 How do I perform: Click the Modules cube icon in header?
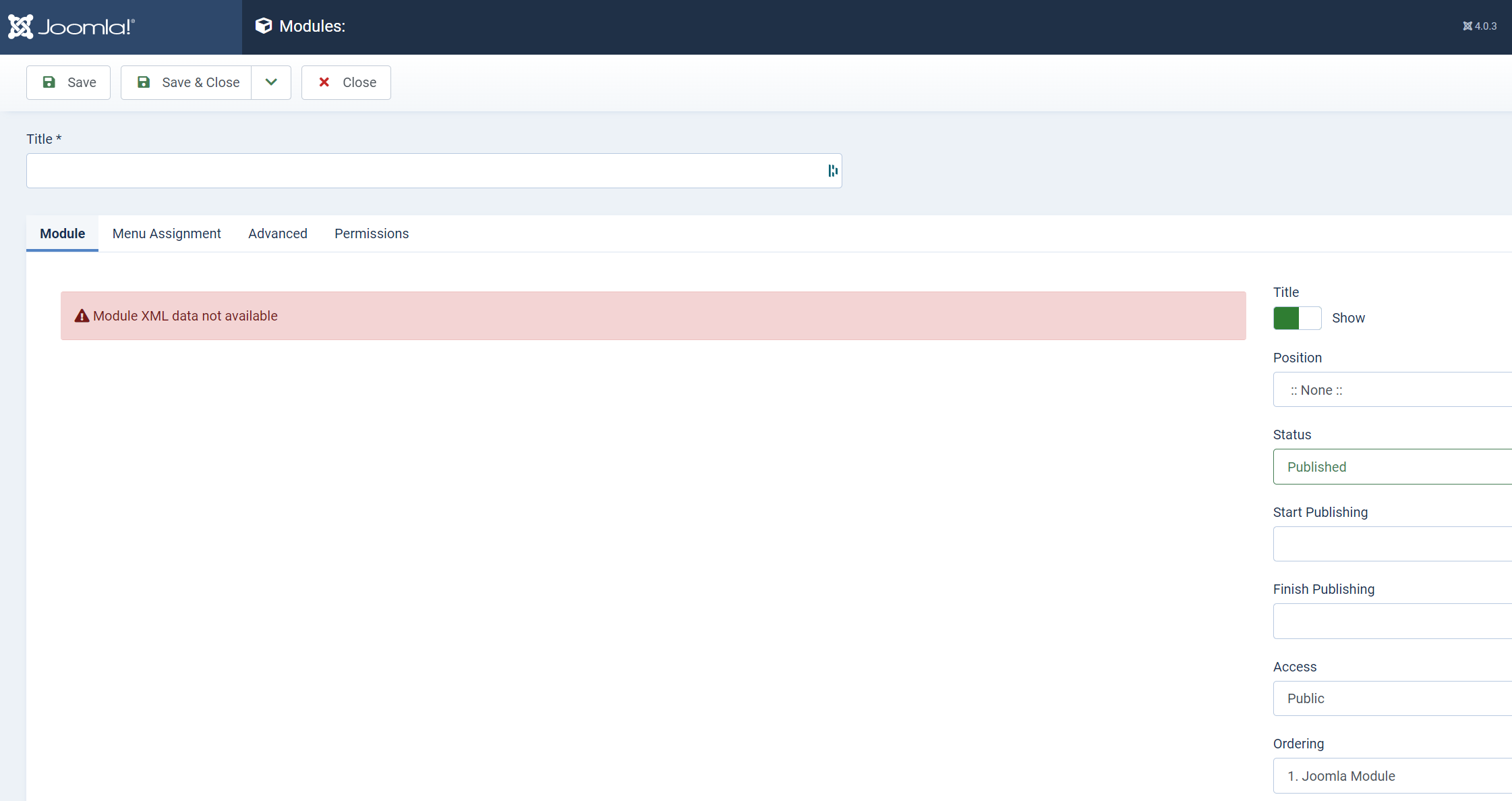(264, 26)
